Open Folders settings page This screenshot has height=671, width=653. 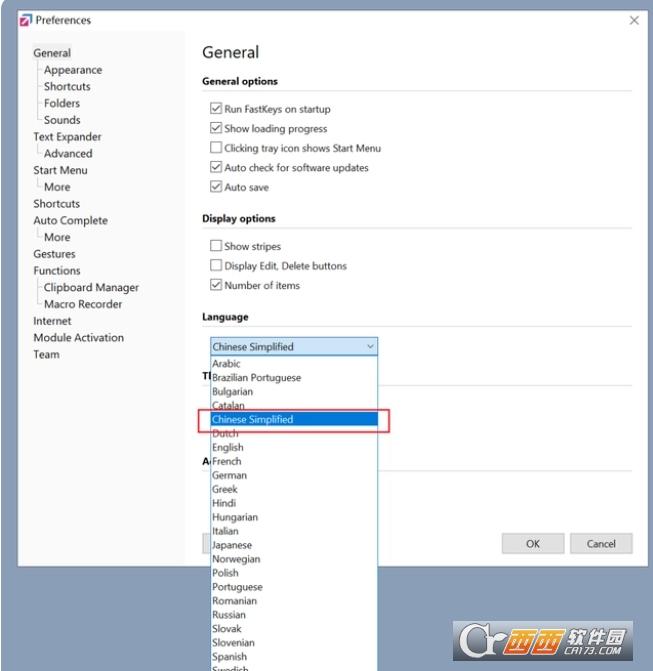(x=62, y=103)
